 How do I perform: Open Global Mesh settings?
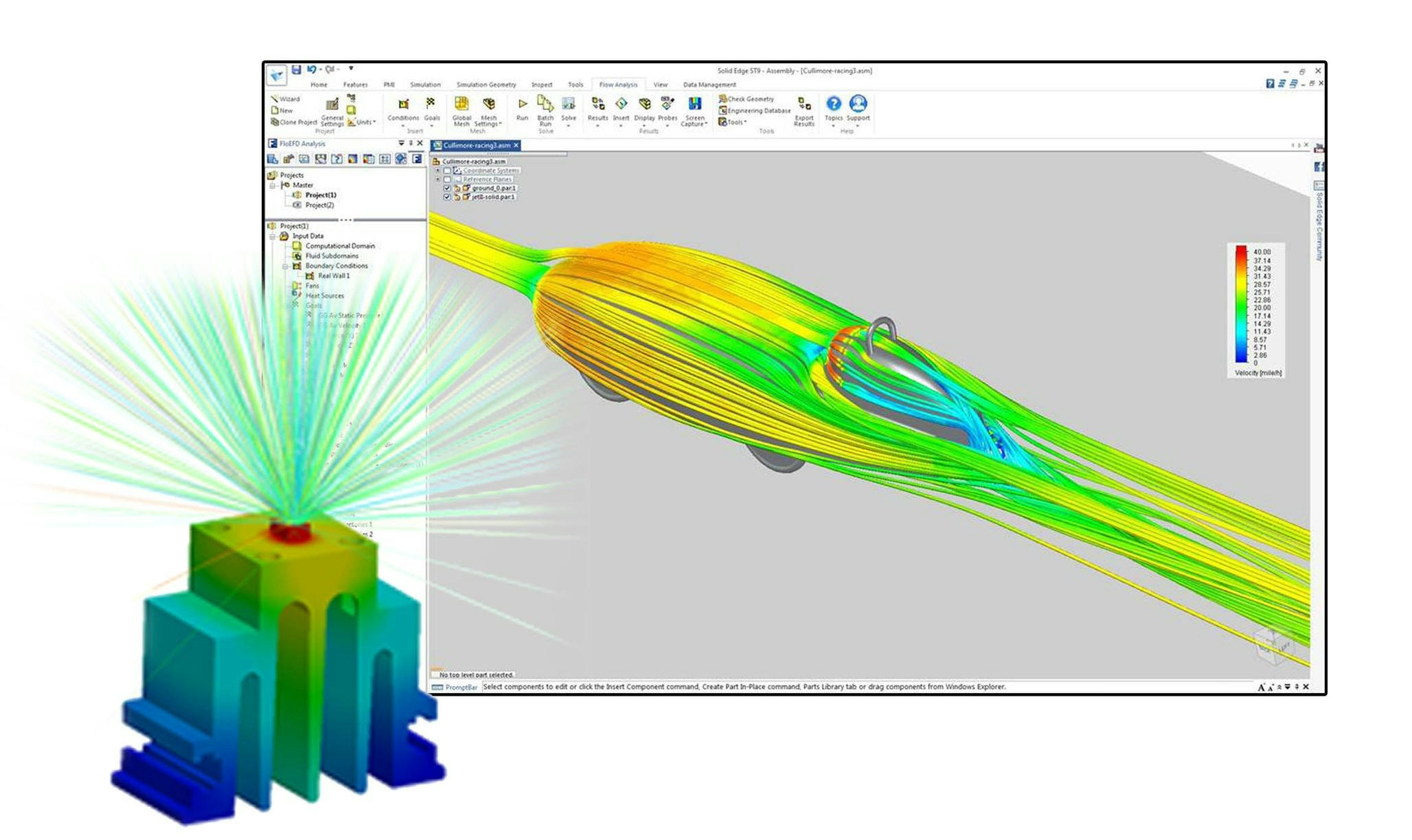tap(462, 111)
